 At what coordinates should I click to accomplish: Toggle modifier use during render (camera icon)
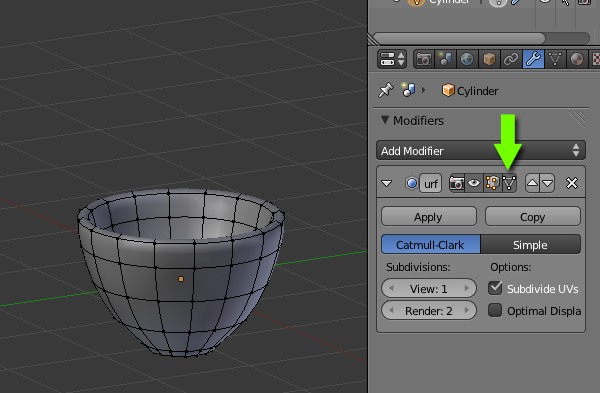[x=457, y=183]
